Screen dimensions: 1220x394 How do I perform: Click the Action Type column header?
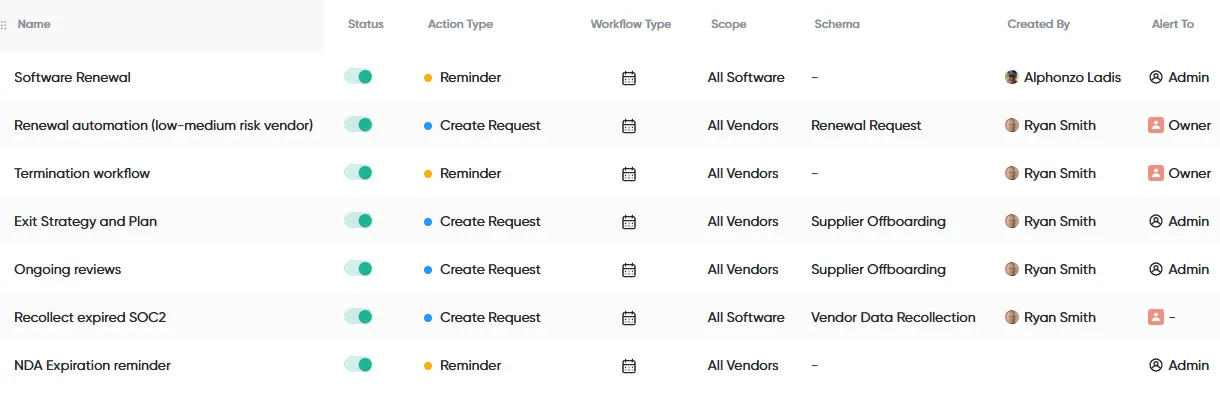click(460, 24)
